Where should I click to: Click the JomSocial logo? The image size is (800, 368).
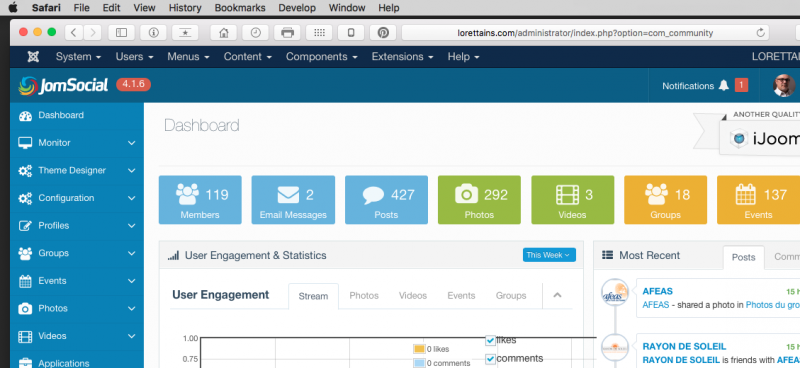[x=63, y=85]
